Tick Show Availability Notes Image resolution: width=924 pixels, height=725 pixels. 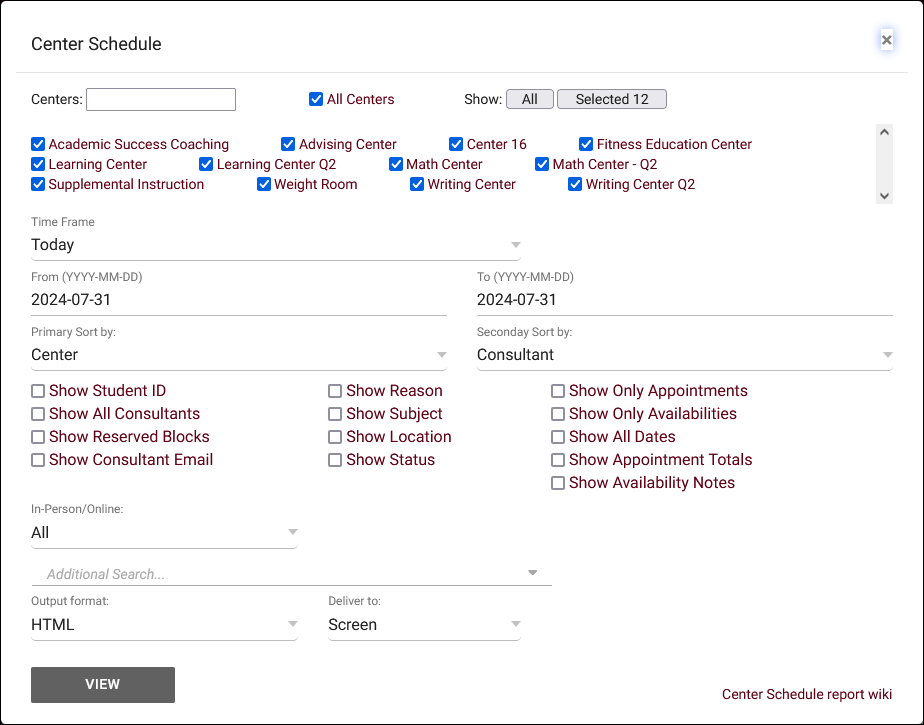[558, 483]
